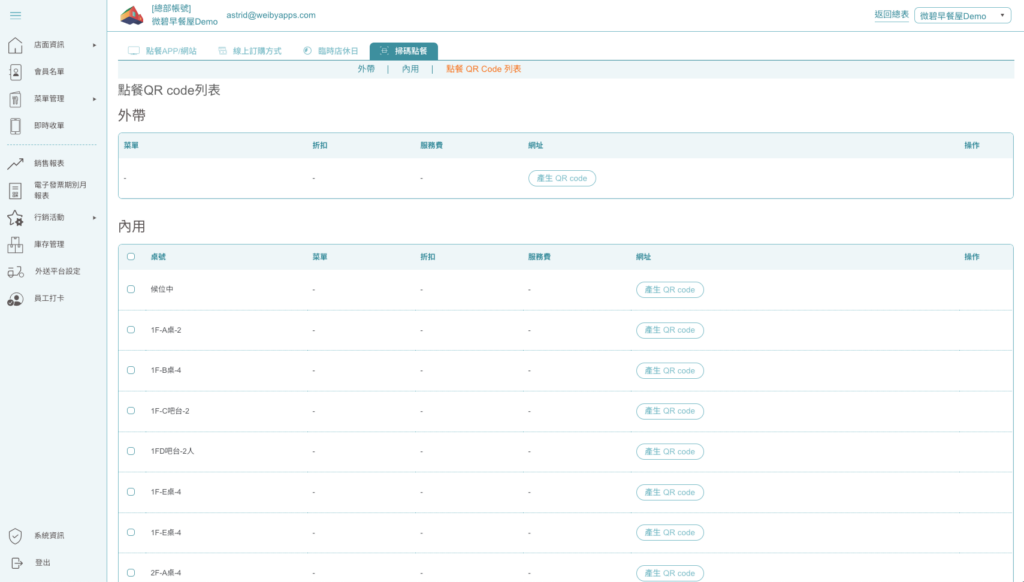The image size is (1024, 582).
Task: Select the 點餐 QR Code 列表 sub-tab
Action: (x=483, y=69)
